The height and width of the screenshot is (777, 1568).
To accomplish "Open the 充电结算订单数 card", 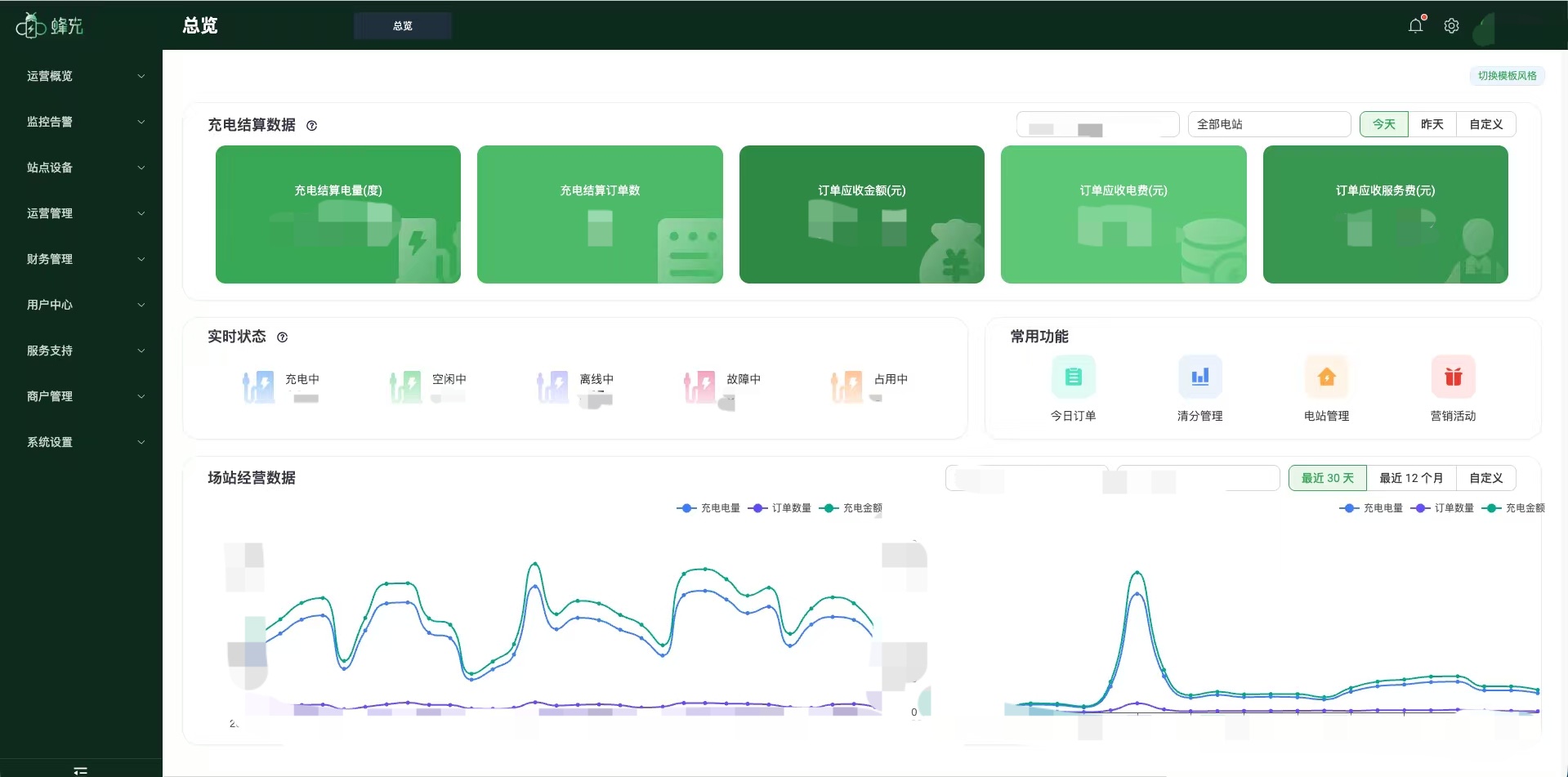I will [x=600, y=214].
